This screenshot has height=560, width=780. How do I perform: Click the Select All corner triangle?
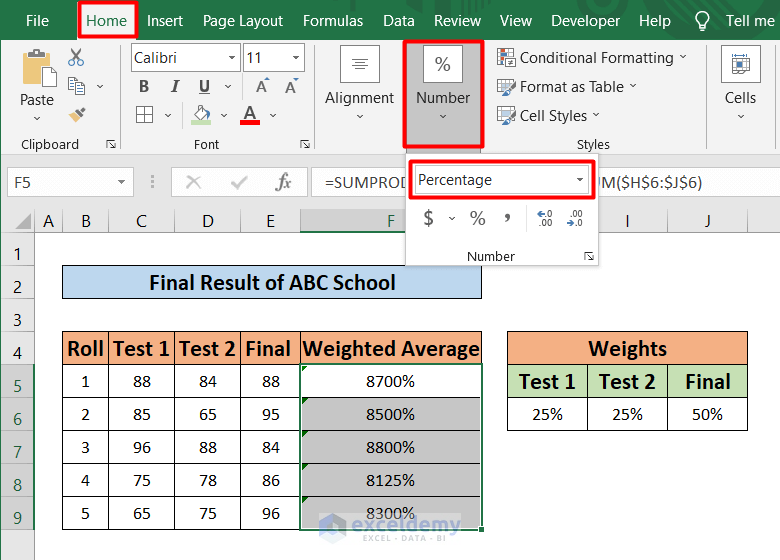coord(22,221)
